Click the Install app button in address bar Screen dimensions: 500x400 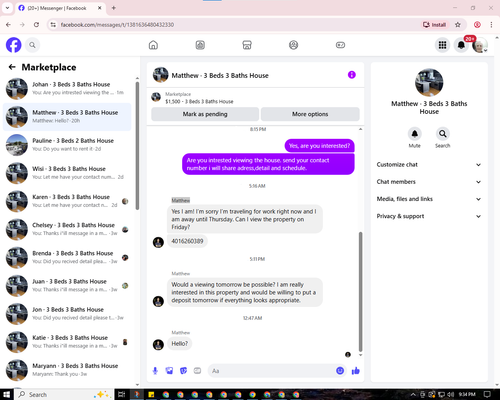(x=434, y=25)
